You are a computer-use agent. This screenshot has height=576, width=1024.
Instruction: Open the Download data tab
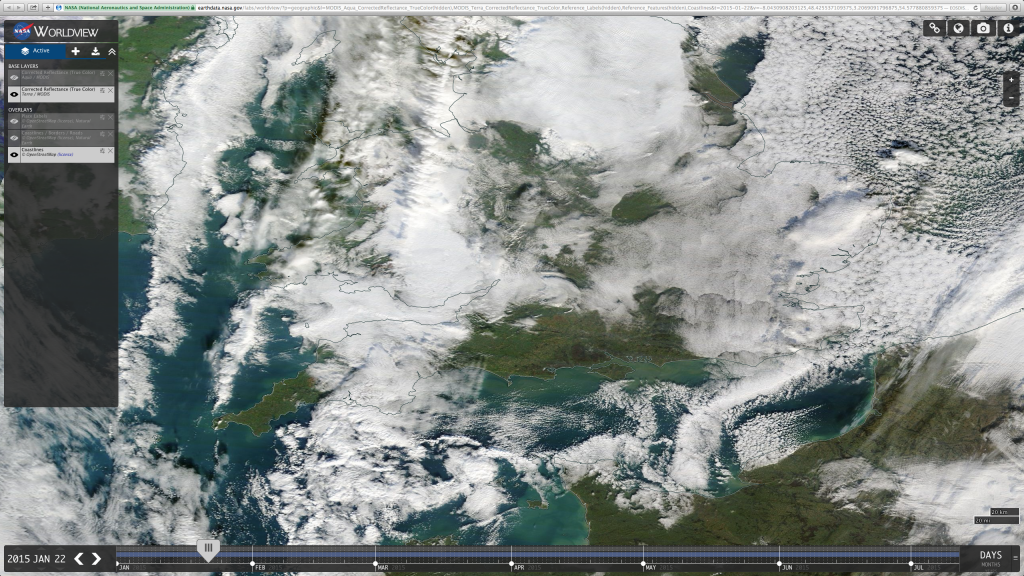(x=95, y=51)
